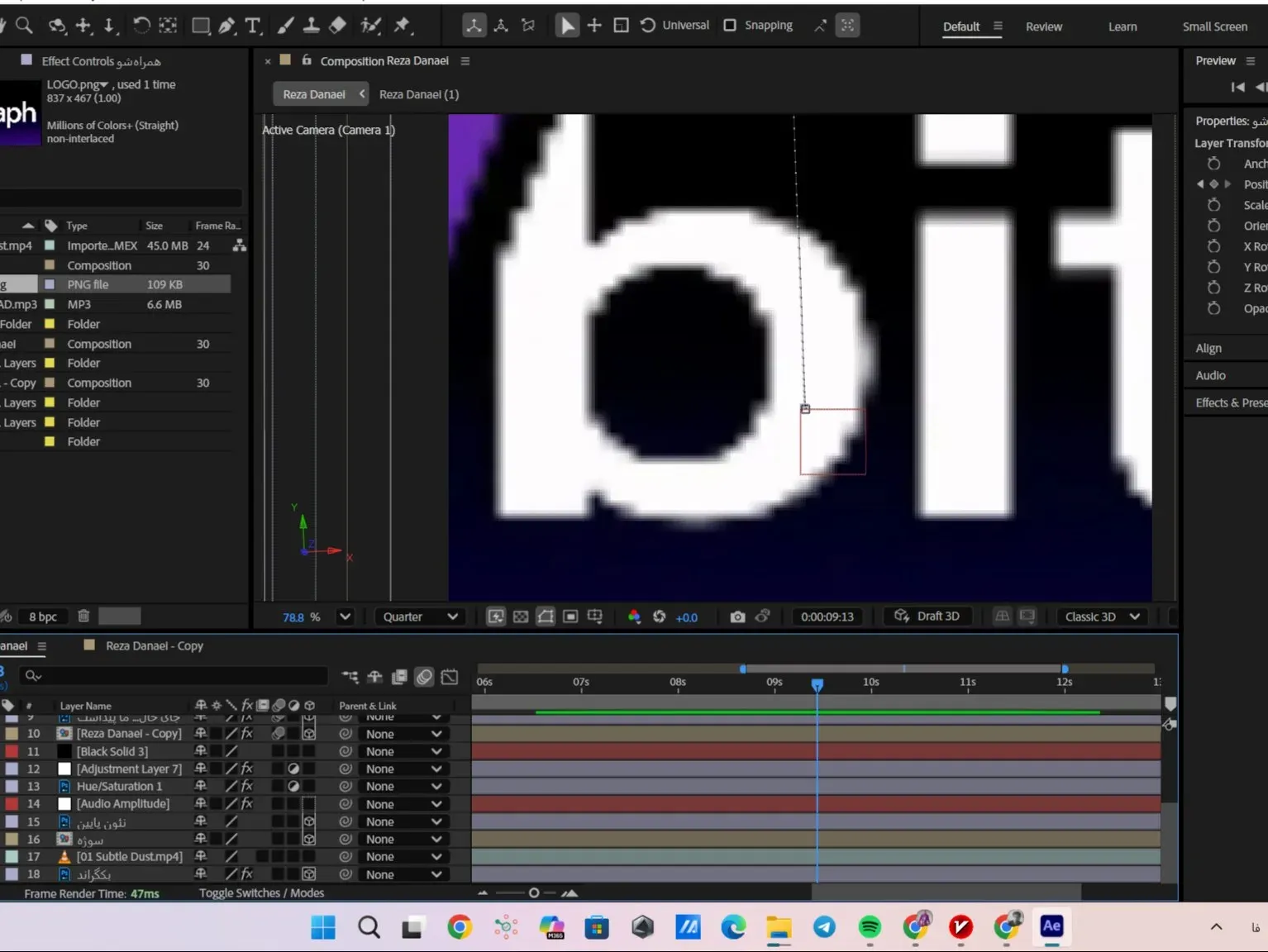Open parent dropdown for Adjustment Layer 7
The image size is (1268, 952).
(x=403, y=769)
